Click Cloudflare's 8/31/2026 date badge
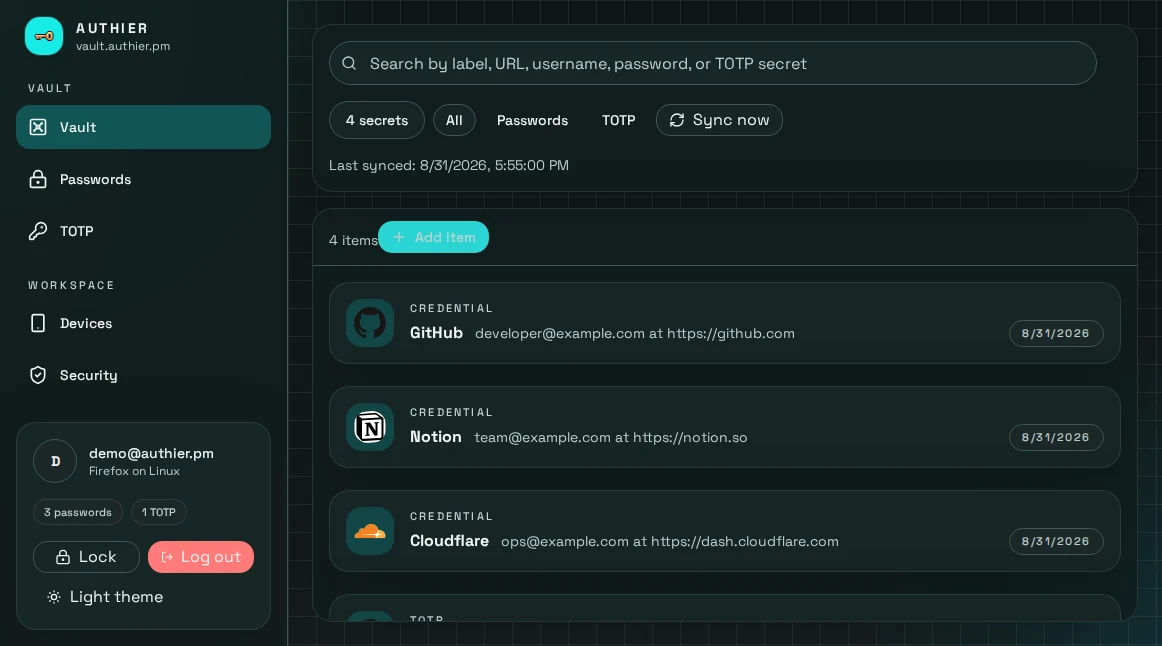The height and width of the screenshot is (646, 1162). point(1055,541)
